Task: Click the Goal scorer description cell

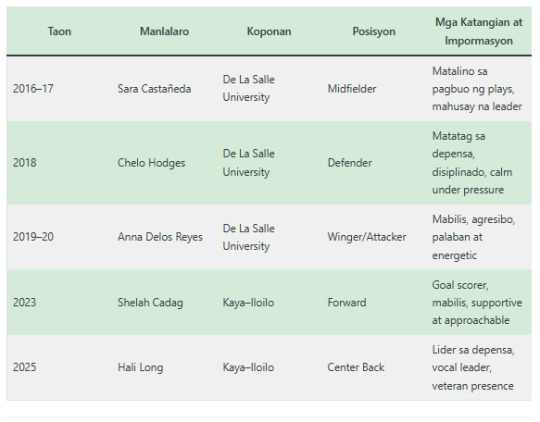Action: pyautogui.click(x=477, y=302)
